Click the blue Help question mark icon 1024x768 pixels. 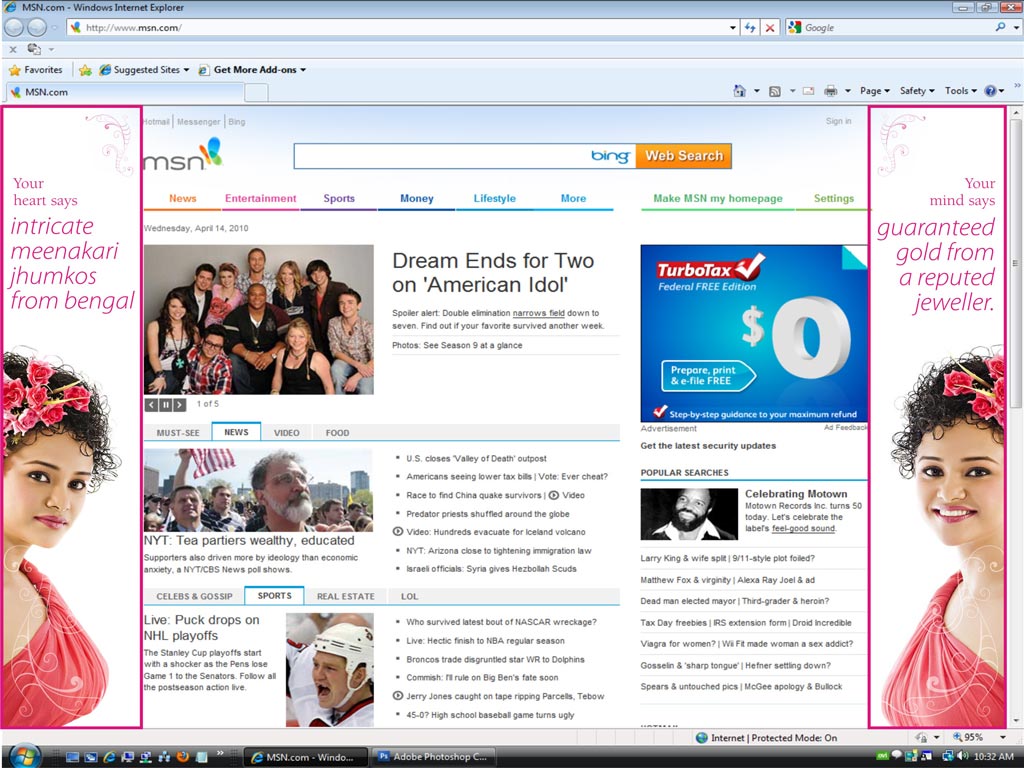tap(990, 91)
